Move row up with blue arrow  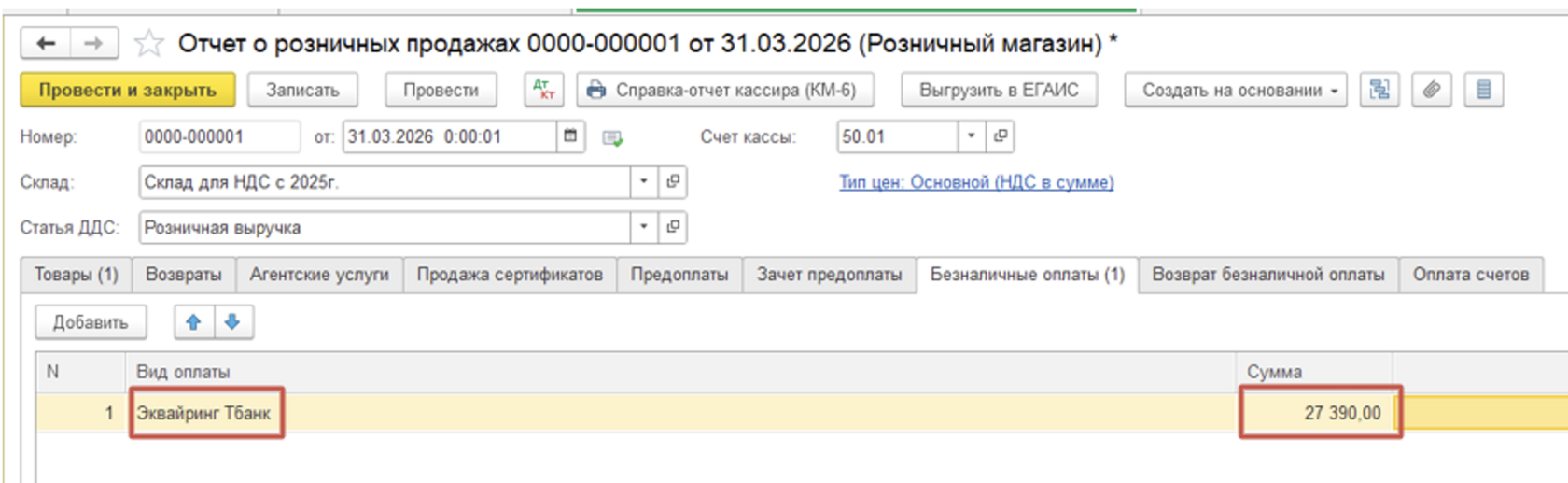[193, 322]
